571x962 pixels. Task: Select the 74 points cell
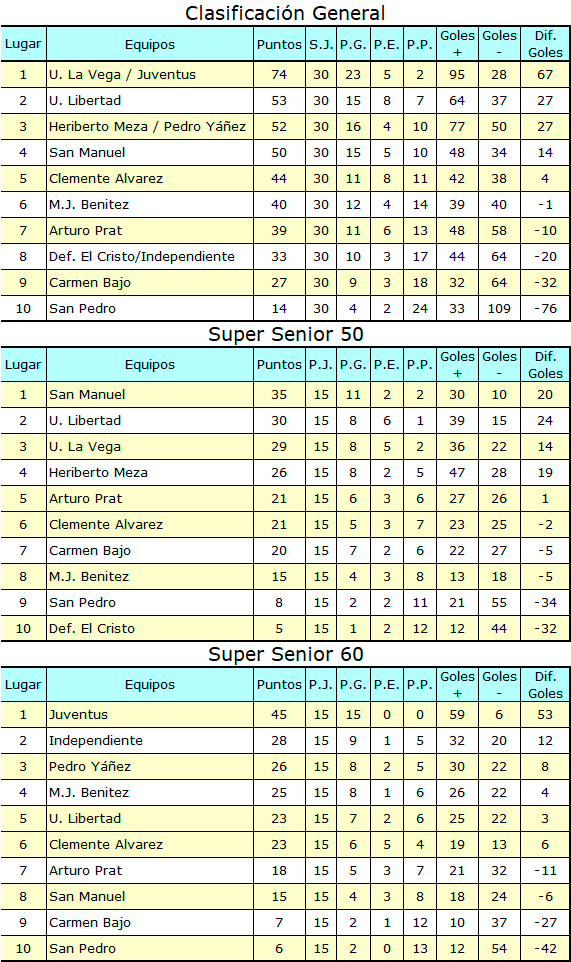click(x=279, y=75)
